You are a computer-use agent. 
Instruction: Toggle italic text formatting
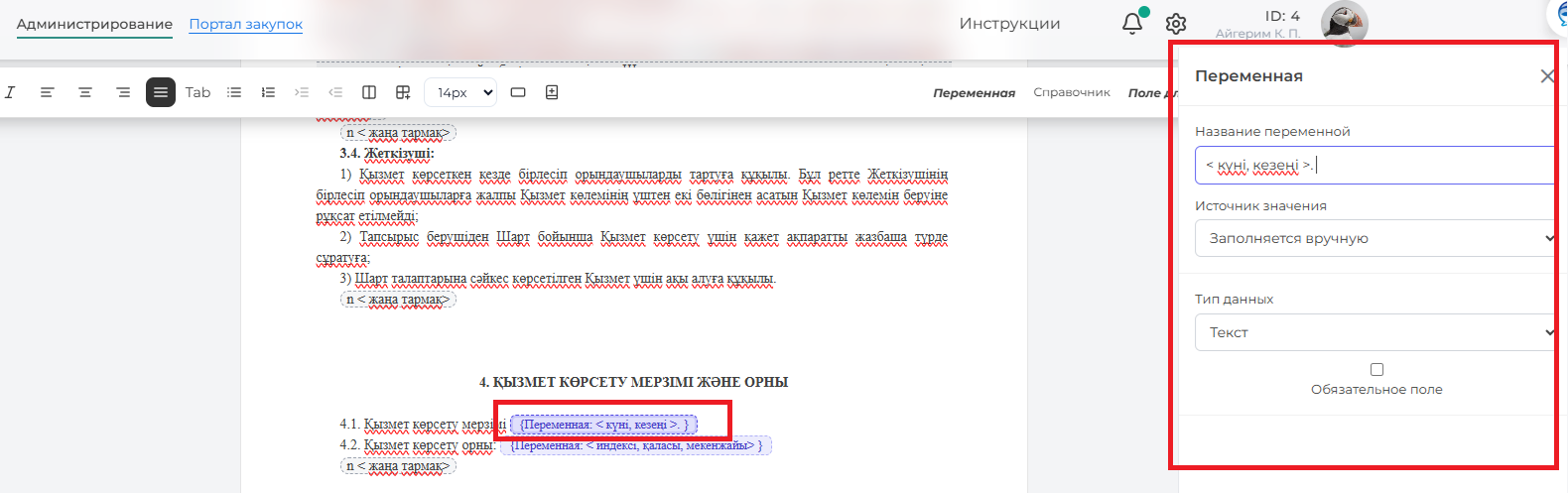(10, 92)
